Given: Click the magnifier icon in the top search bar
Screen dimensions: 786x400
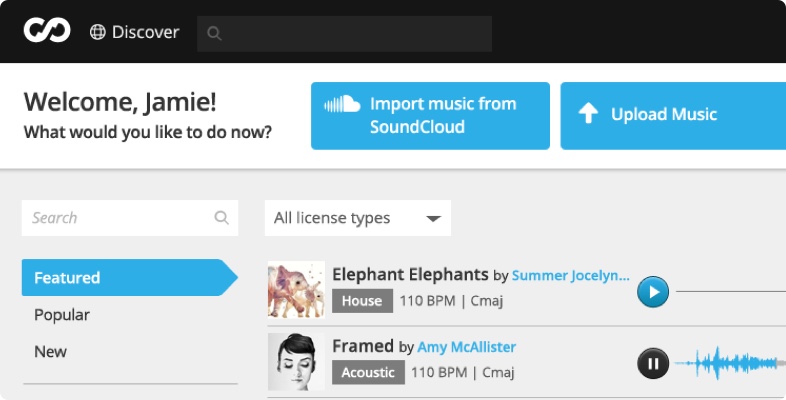Looking at the screenshot, I should [x=214, y=34].
